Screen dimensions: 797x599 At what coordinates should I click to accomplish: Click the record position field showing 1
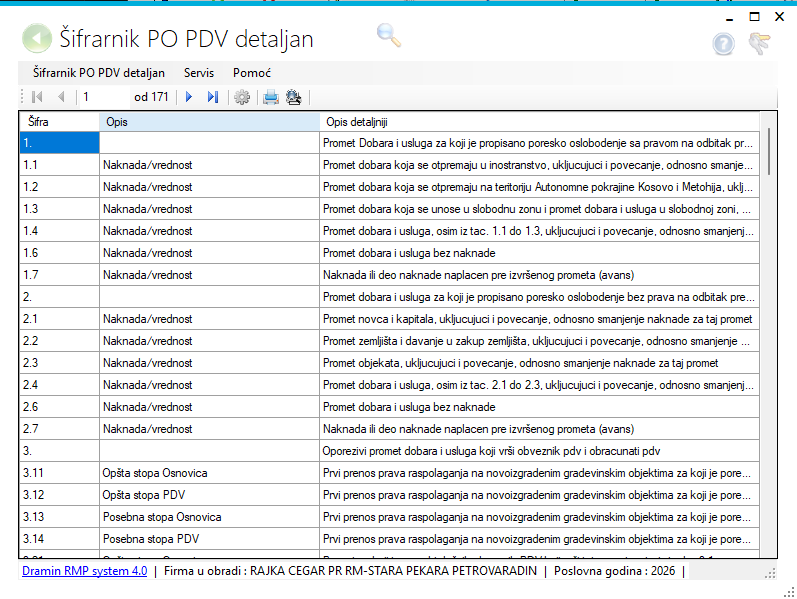click(104, 97)
